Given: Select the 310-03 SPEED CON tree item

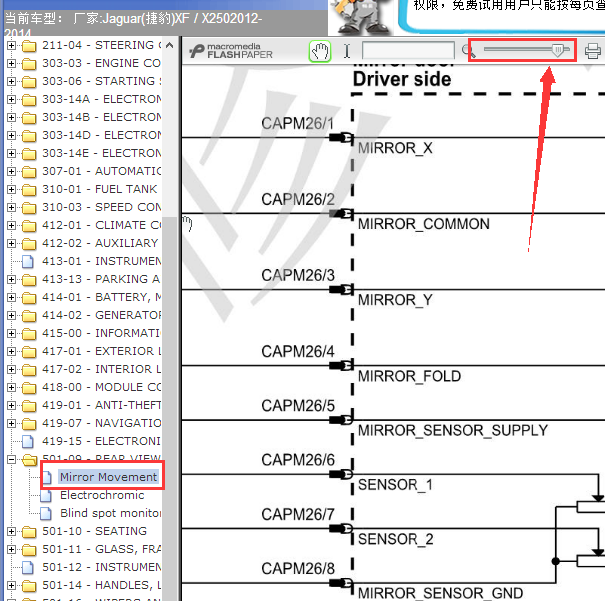Looking at the screenshot, I should tap(101, 207).
